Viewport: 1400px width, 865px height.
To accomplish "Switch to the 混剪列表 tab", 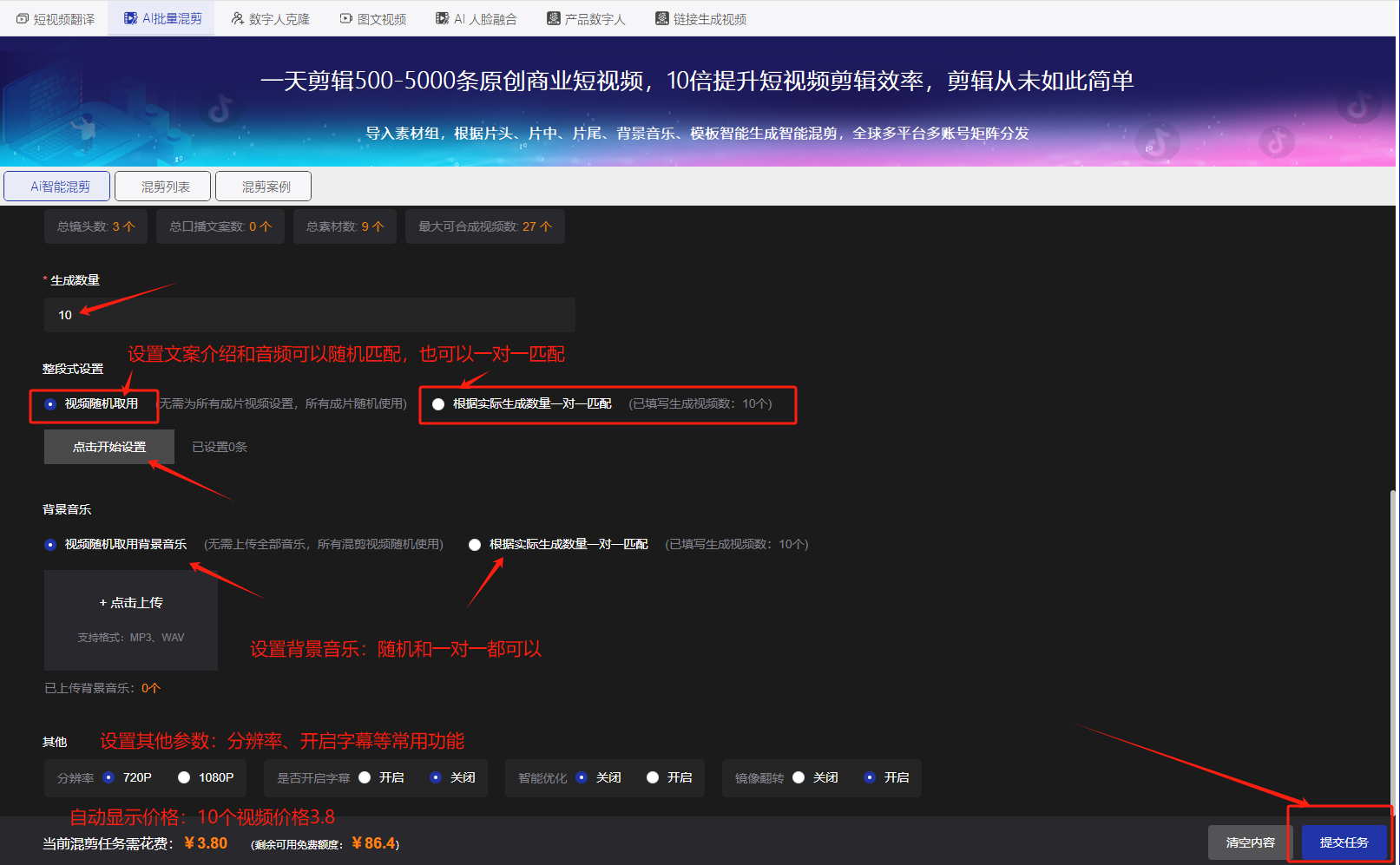I will [x=161, y=186].
